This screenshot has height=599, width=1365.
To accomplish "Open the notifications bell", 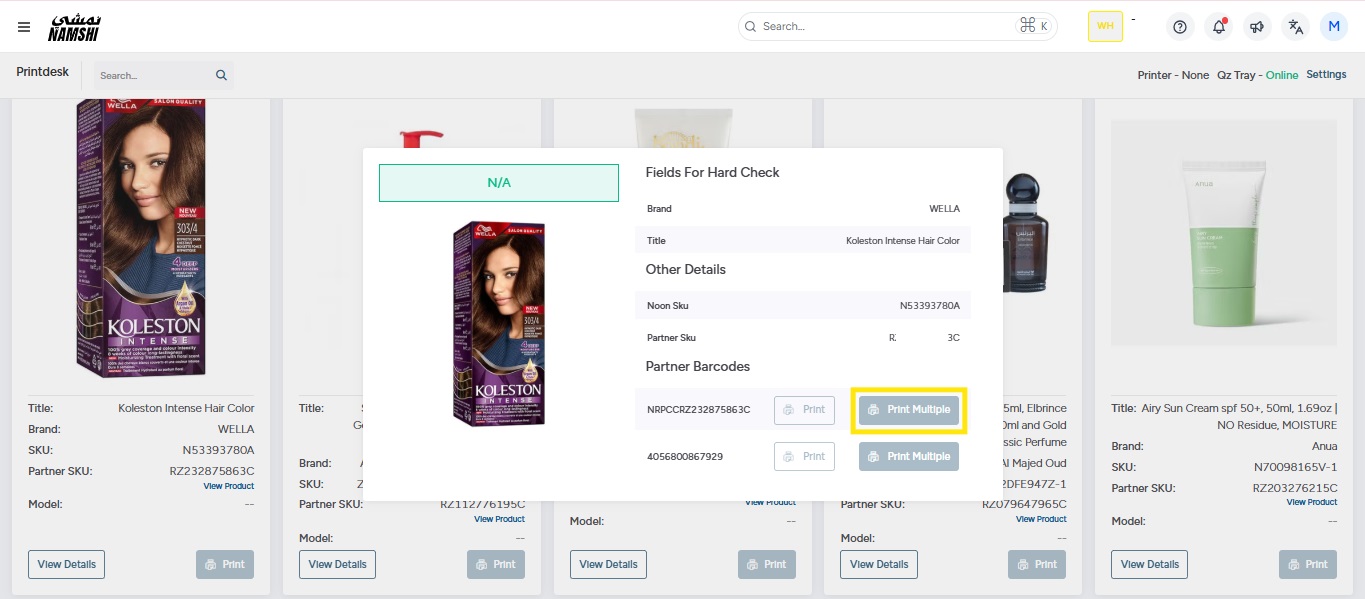I will coord(1219,27).
